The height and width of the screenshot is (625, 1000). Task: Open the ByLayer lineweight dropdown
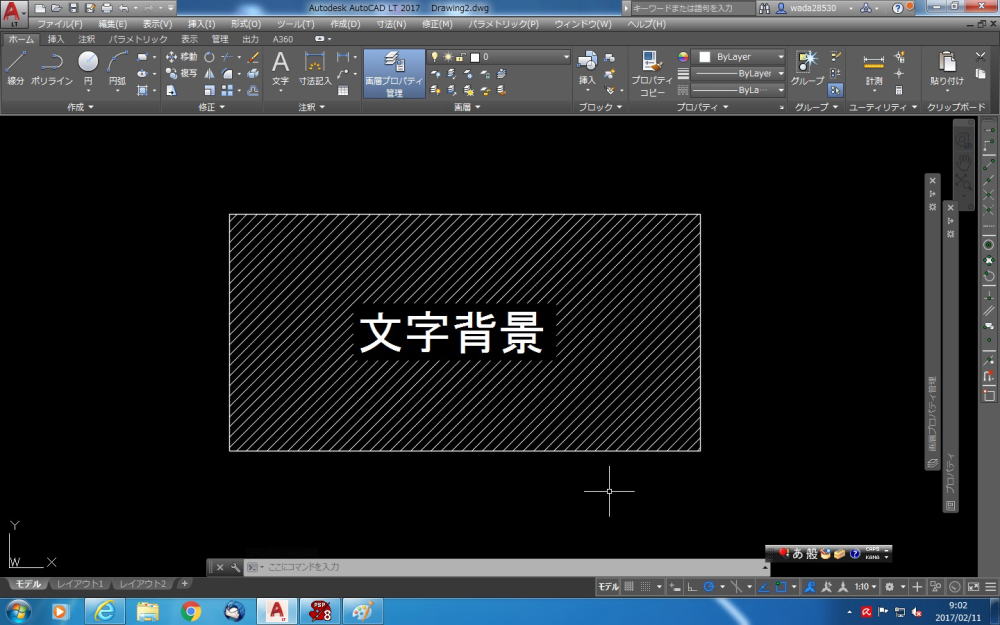coord(739,73)
